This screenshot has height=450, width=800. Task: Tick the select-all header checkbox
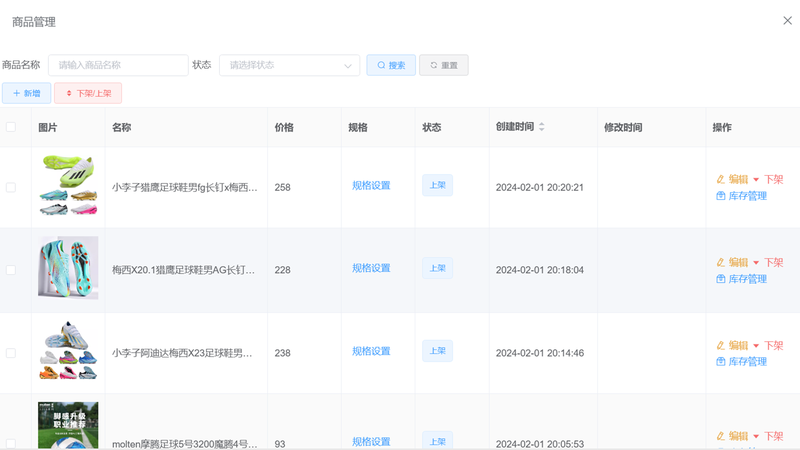11,127
